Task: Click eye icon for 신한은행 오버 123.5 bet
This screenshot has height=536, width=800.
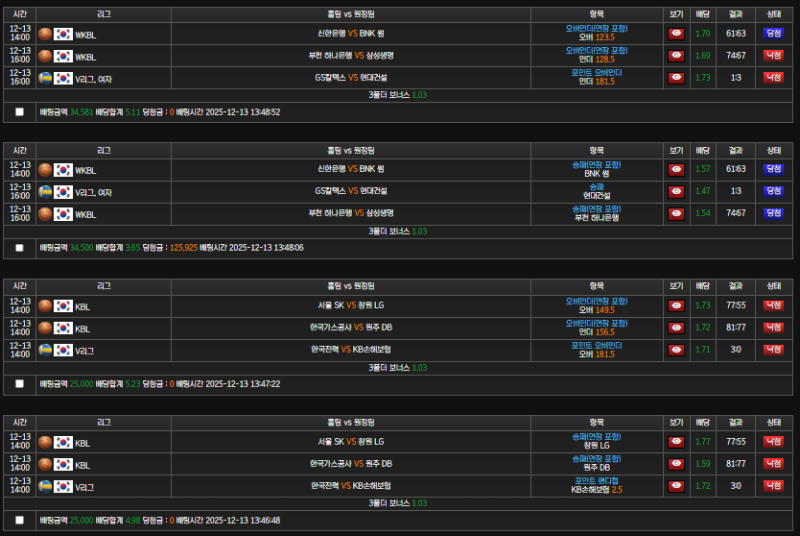Action: click(676, 33)
